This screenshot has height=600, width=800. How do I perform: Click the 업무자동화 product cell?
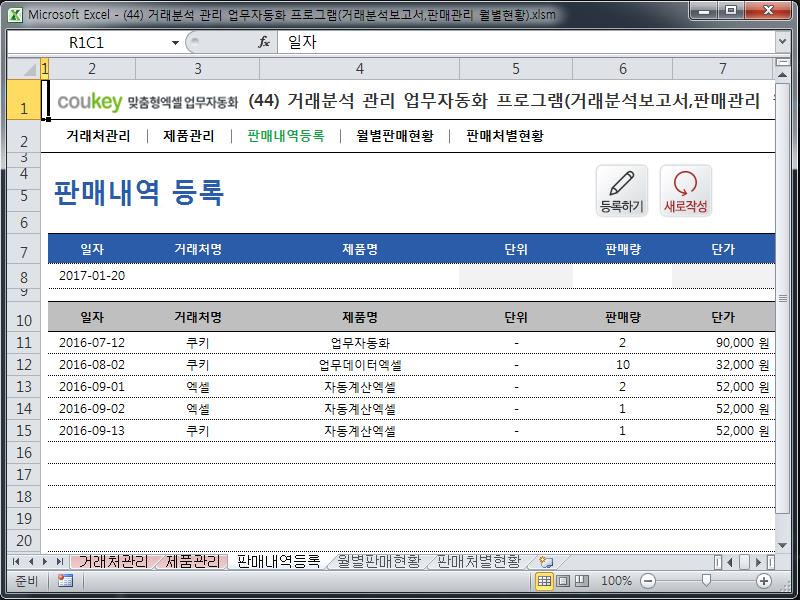(x=360, y=343)
